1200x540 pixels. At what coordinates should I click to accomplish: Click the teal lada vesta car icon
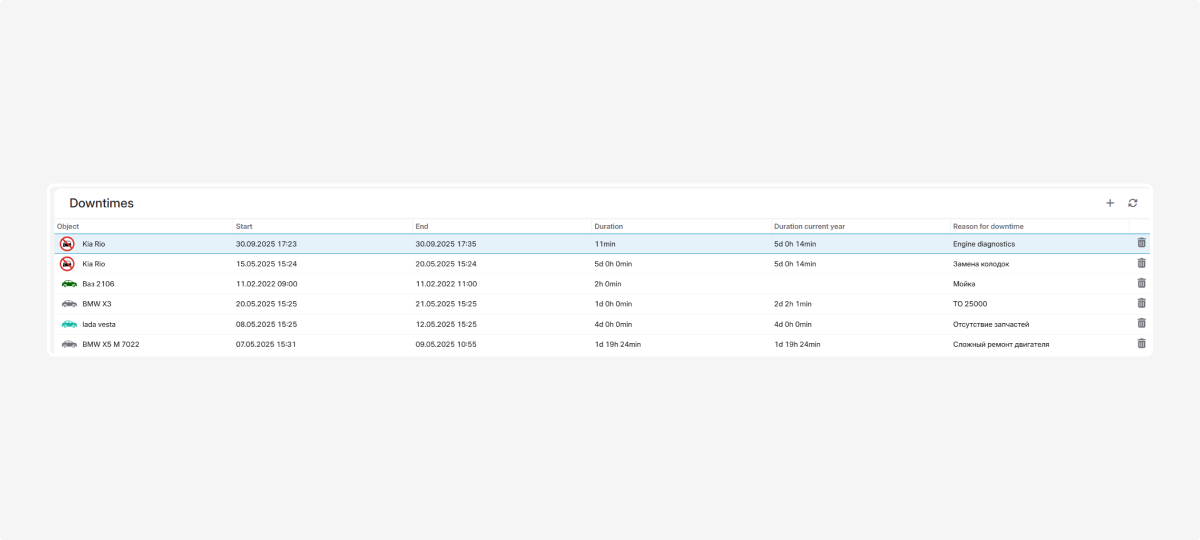point(68,324)
